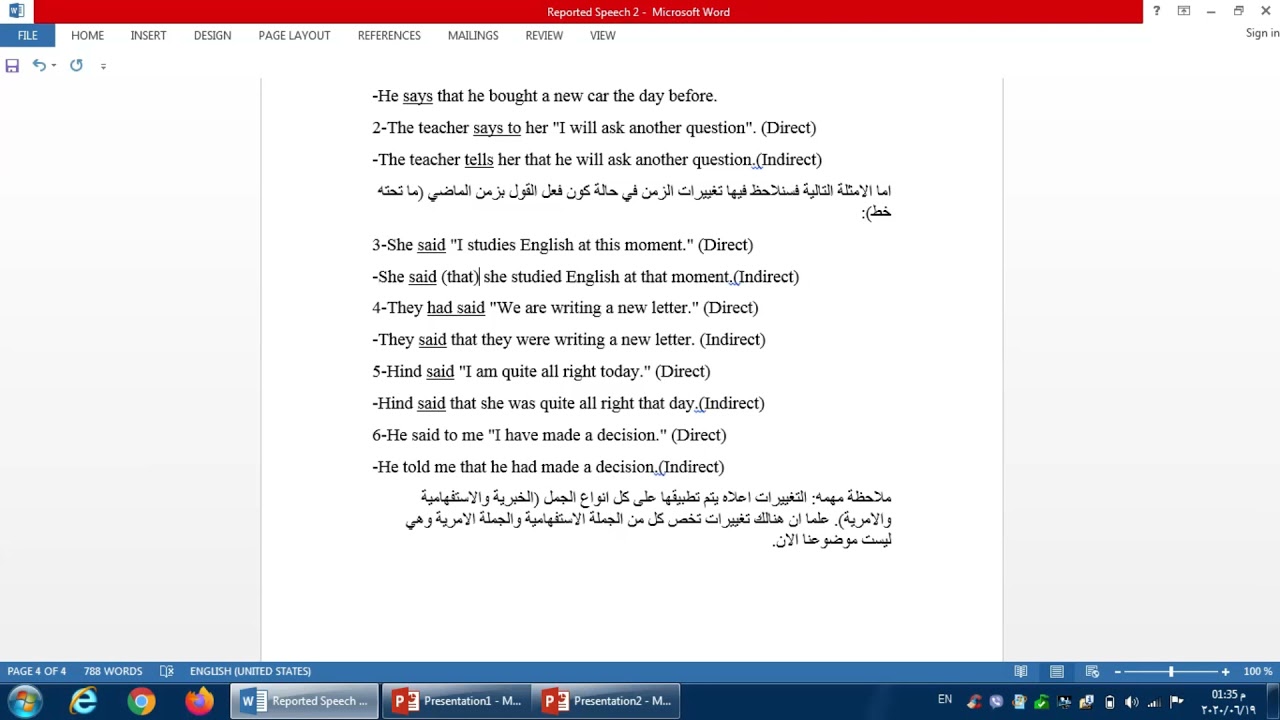The width and height of the screenshot is (1280, 720).
Task: Click CCleaner tray icon
Action: coord(975,702)
